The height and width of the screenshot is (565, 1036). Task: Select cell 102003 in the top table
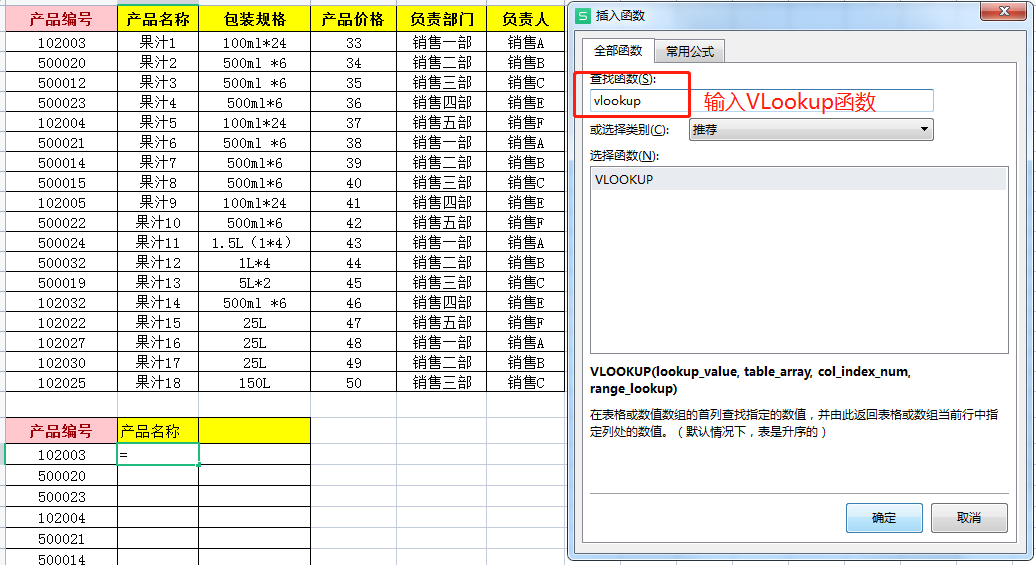click(x=61, y=42)
